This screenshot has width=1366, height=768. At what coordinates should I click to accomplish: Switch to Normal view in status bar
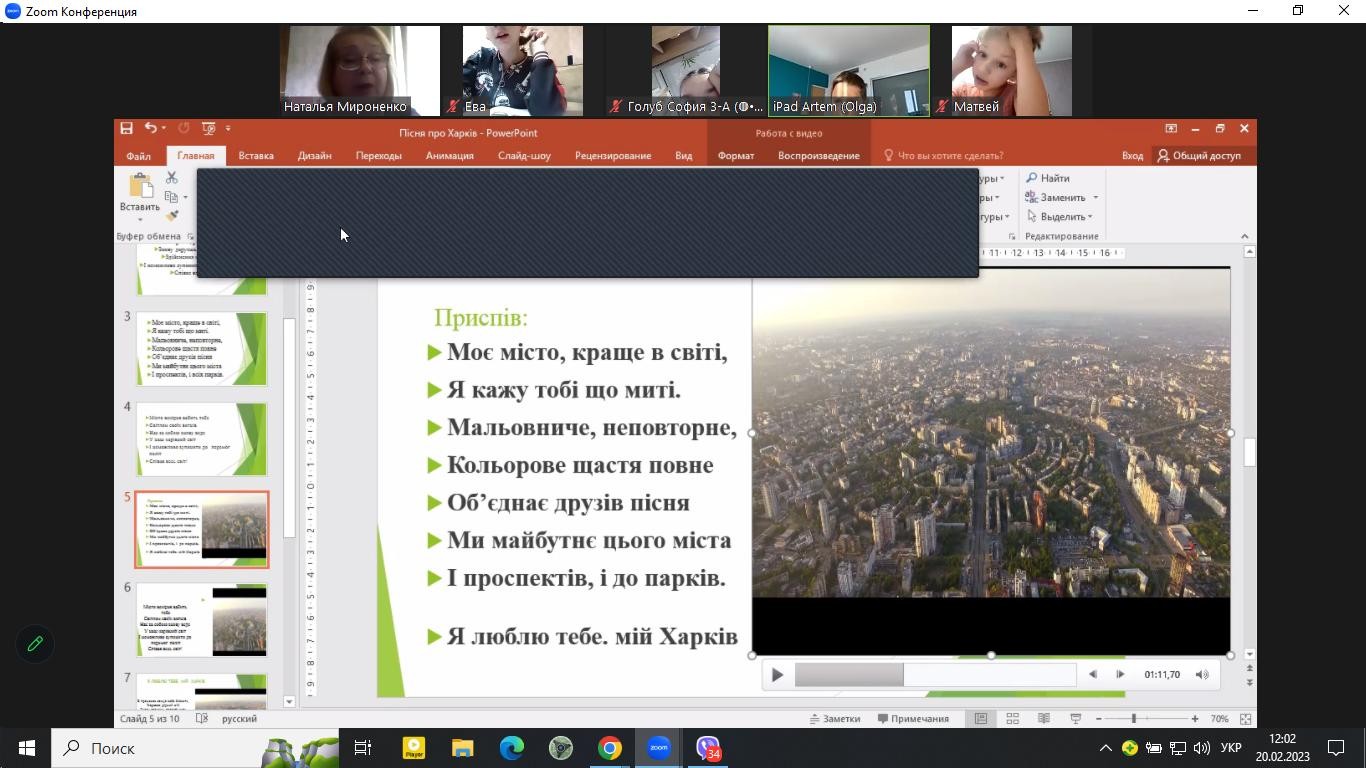[x=981, y=719]
